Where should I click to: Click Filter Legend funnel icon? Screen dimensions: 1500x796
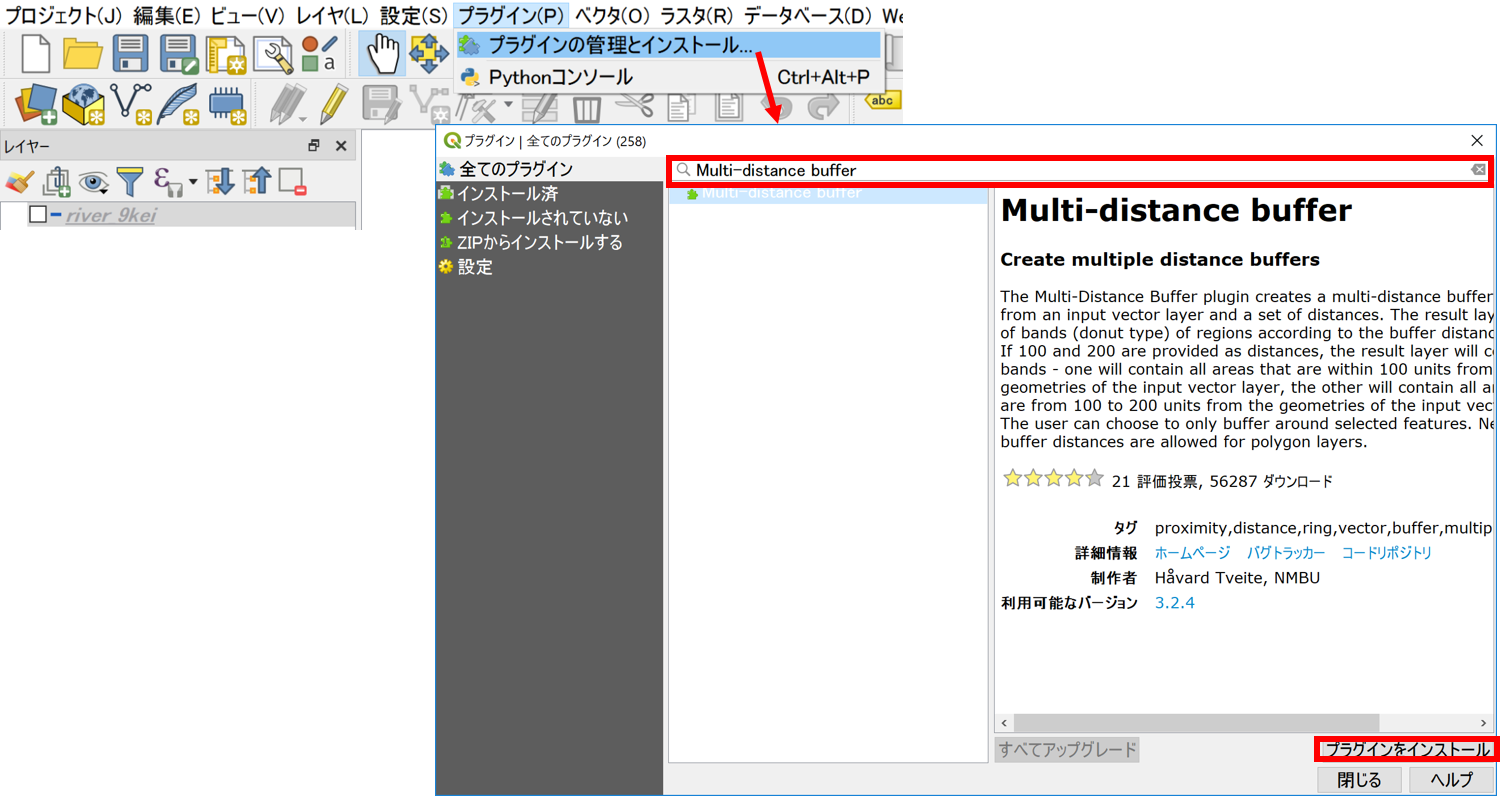[130, 181]
